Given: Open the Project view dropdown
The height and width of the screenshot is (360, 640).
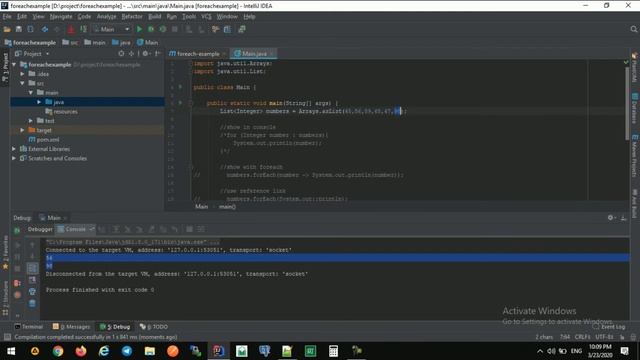Looking at the screenshot, I should [x=32, y=53].
